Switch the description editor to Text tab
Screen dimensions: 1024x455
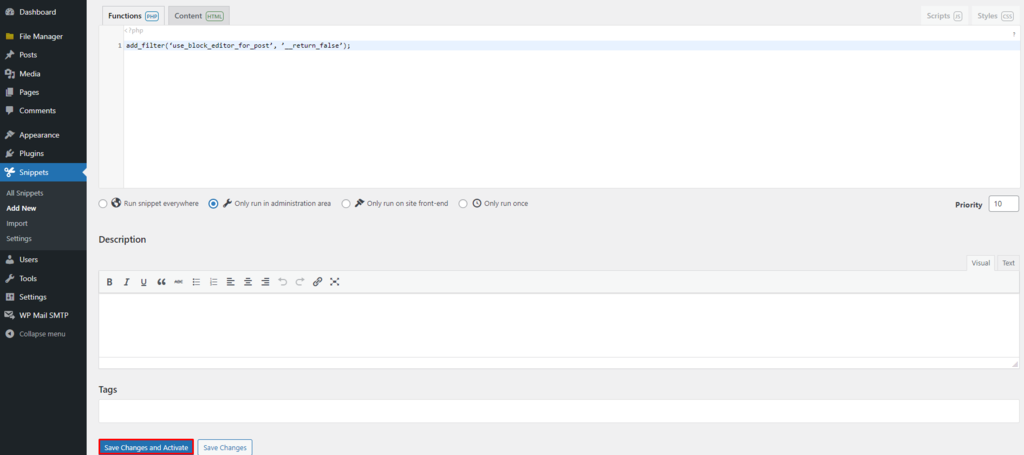1008,263
